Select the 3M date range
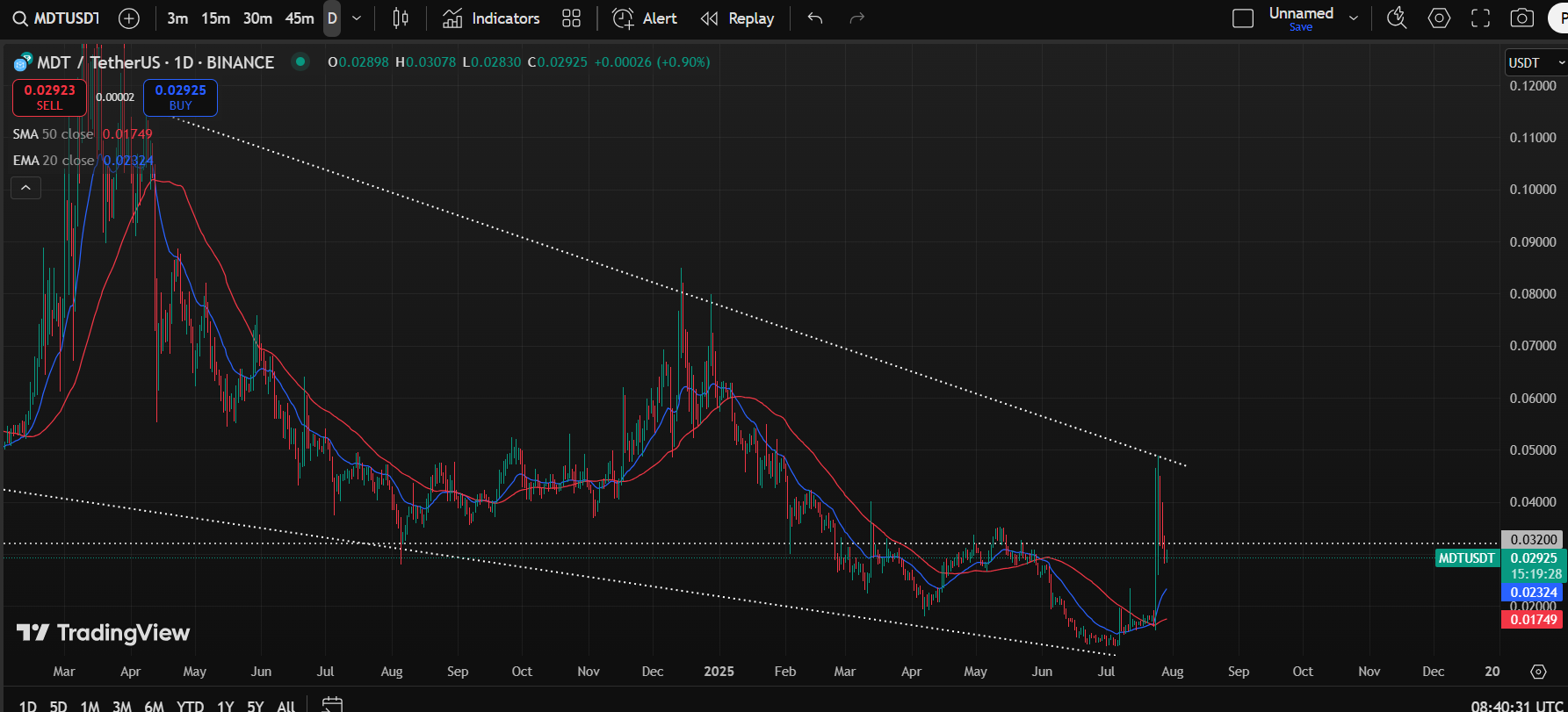The width and height of the screenshot is (1568, 712). tap(122, 706)
